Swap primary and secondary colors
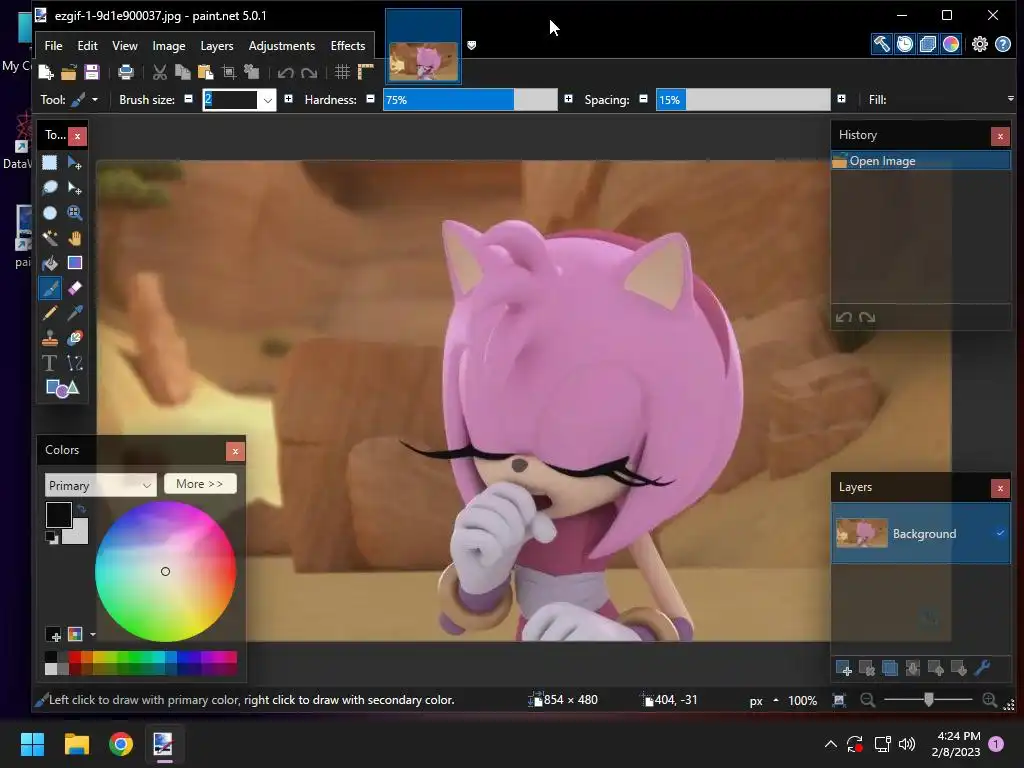 [x=81, y=508]
